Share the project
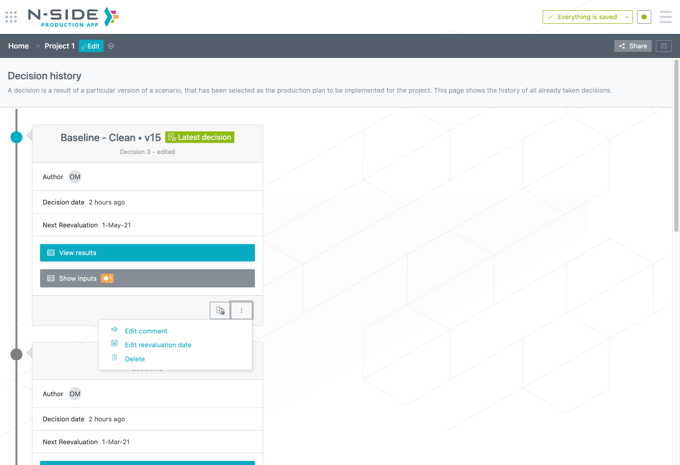 [632, 46]
